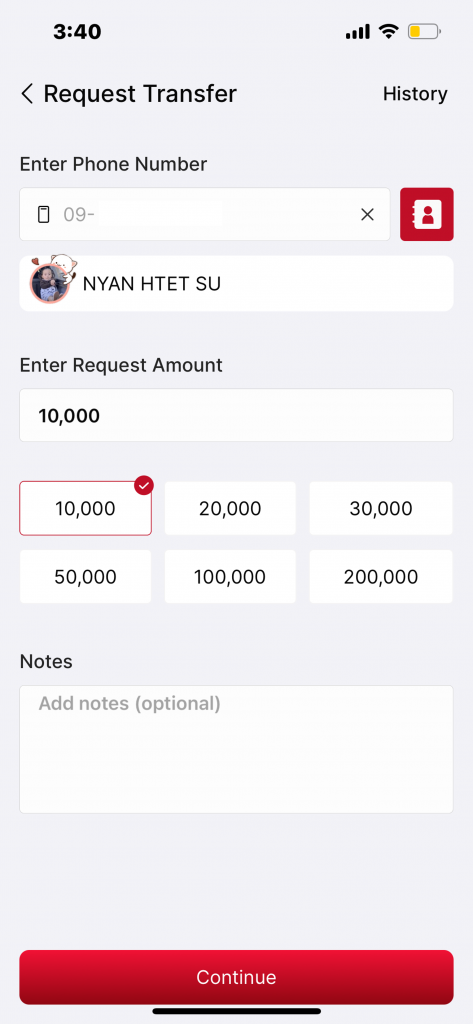Tap the Add notes text area

[x=236, y=749]
